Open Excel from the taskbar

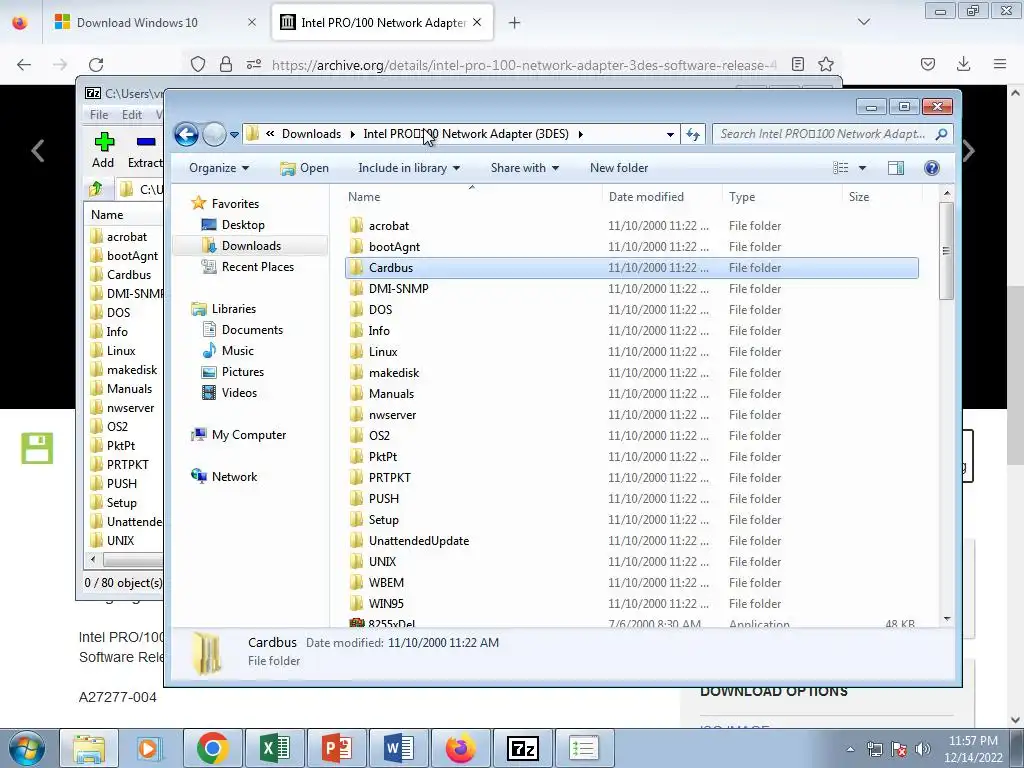coord(274,748)
